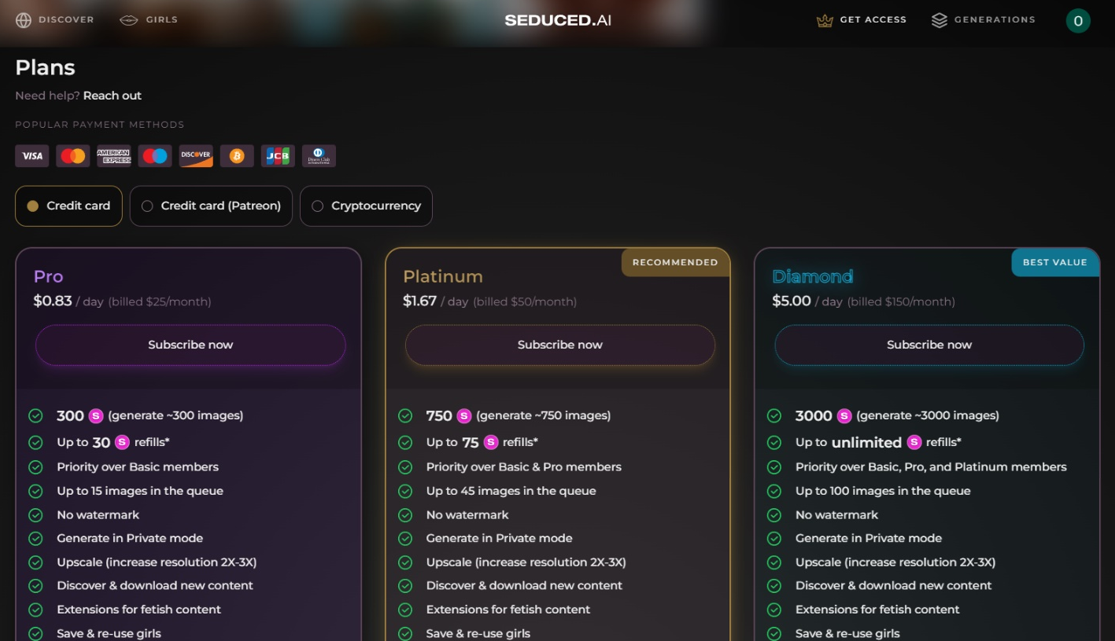Select the Cryptocurrency payment option

click(x=366, y=206)
